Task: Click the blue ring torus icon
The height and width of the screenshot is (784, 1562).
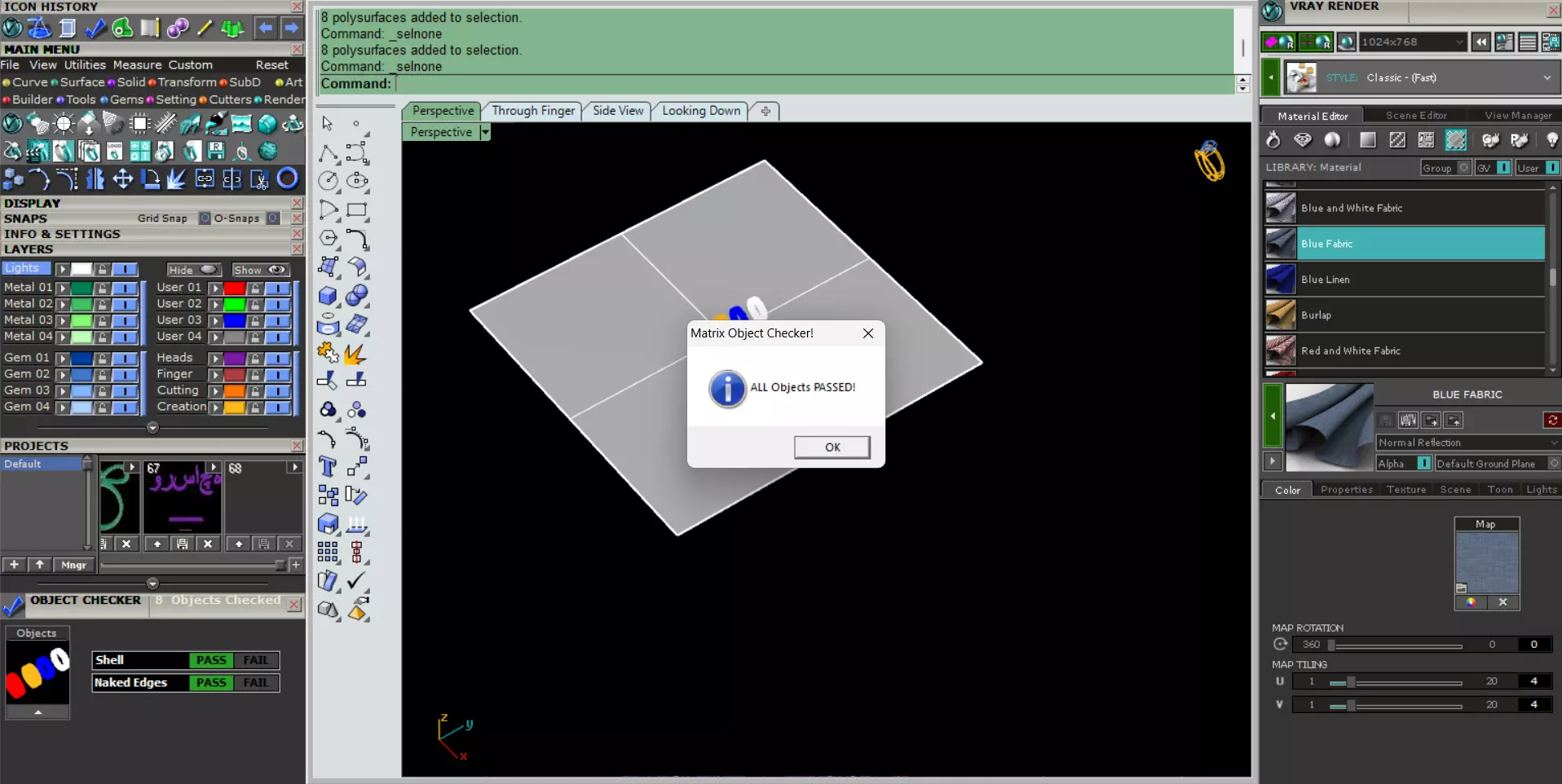Action: click(288, 178)
